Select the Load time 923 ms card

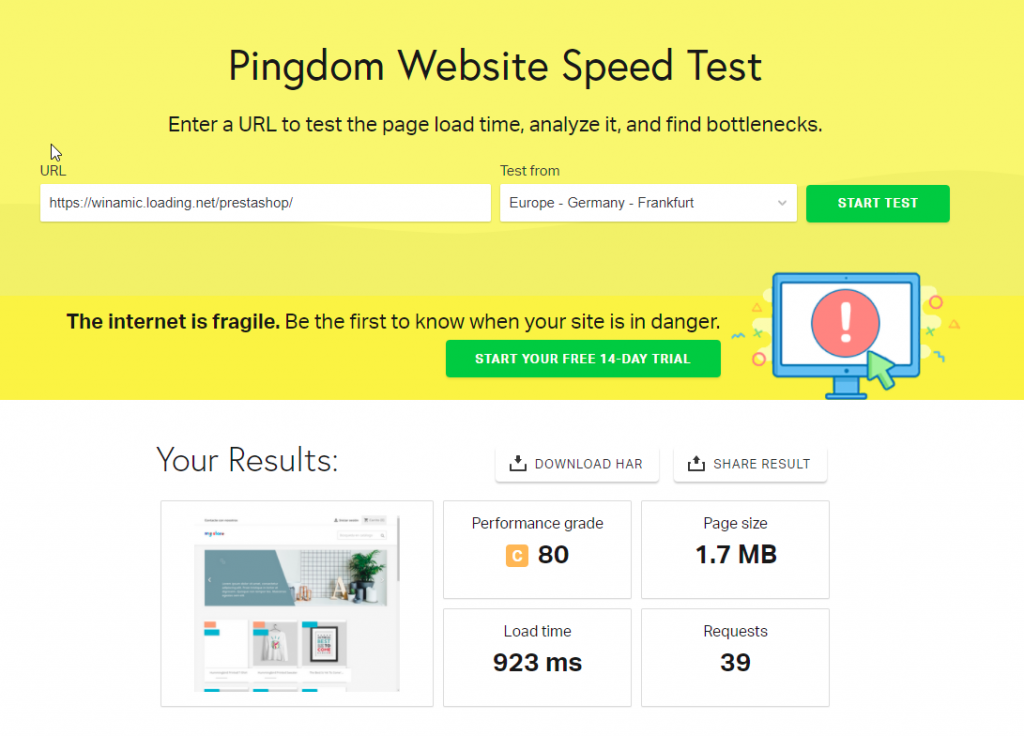[537, 657]
